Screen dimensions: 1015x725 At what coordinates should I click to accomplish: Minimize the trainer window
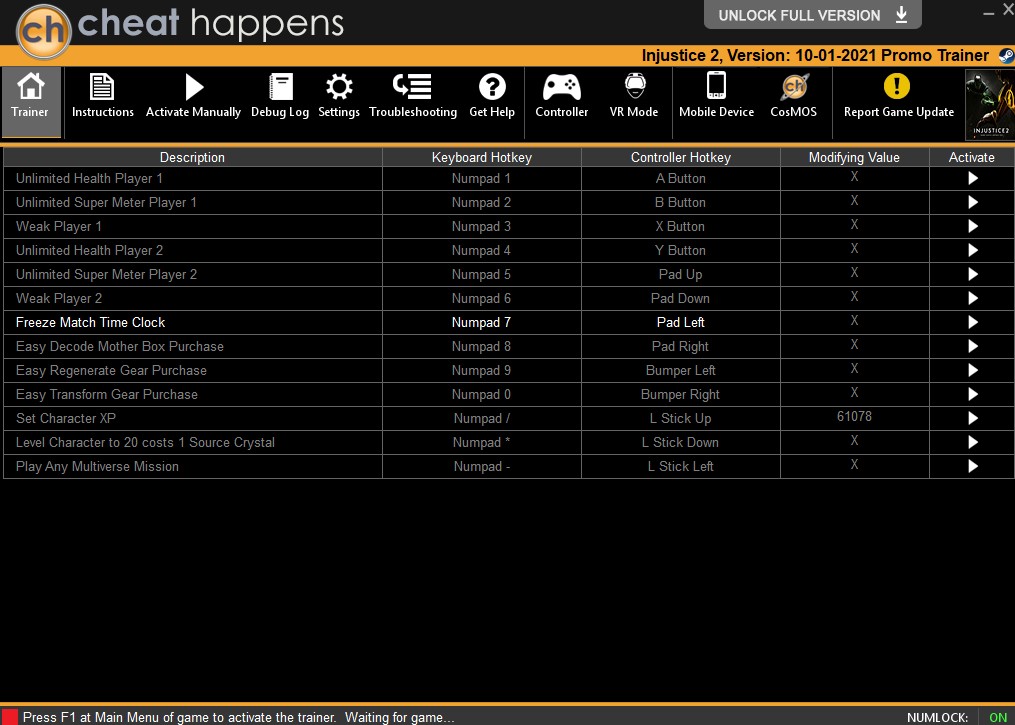point(988,13)
